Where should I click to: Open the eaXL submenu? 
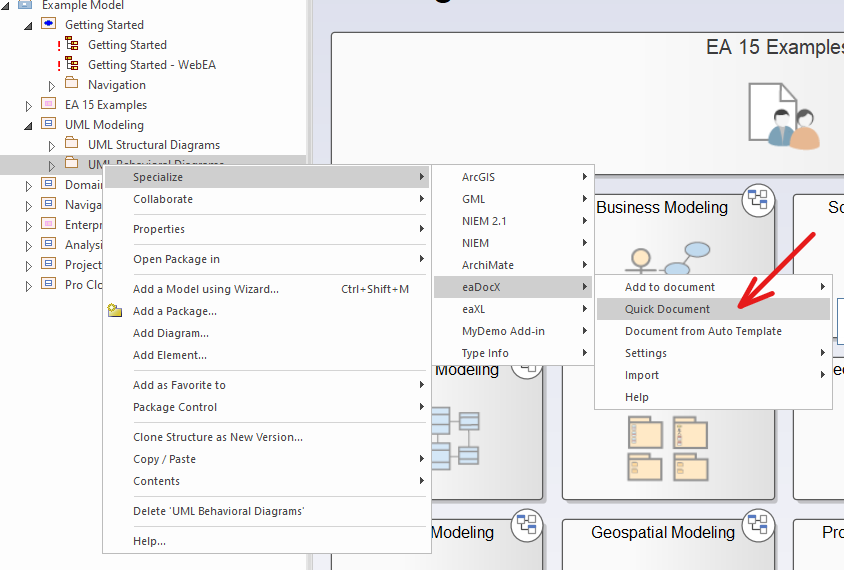tap(513, 309)
